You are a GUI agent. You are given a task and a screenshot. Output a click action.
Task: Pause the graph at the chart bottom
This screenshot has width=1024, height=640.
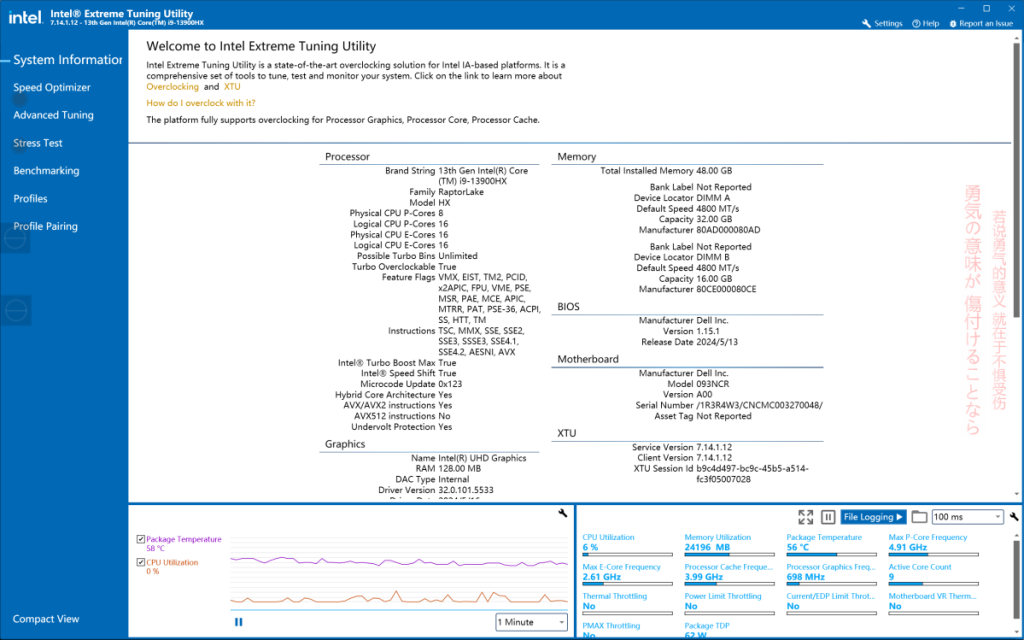238,622
